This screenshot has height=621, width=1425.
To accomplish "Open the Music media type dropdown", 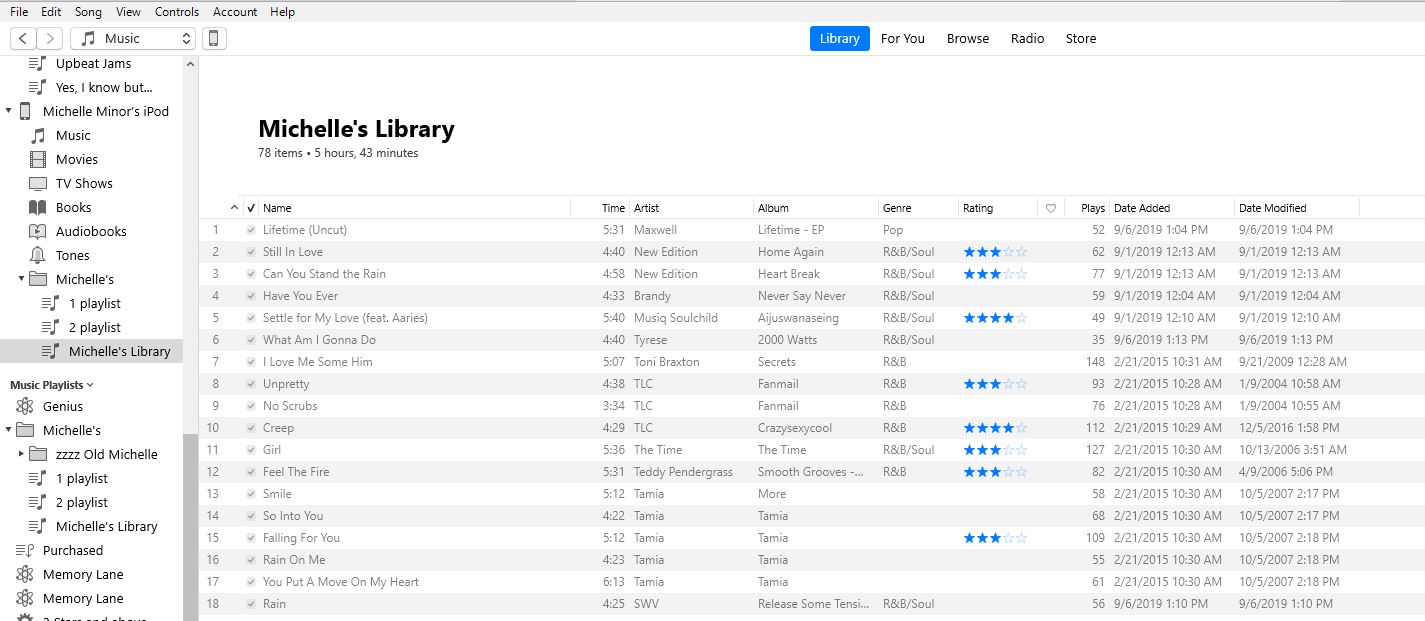I will pyautogui.click(x=132, y=38).
